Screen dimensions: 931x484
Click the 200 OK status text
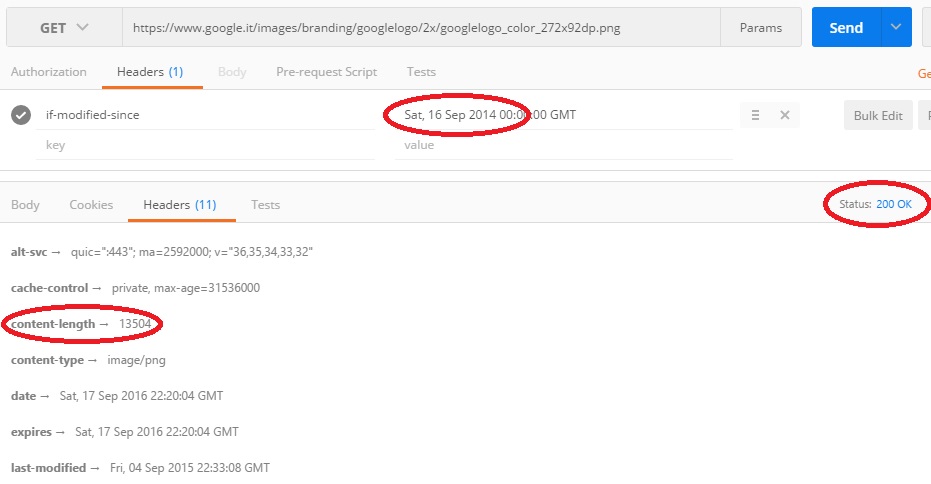click(x=893, y=204)
